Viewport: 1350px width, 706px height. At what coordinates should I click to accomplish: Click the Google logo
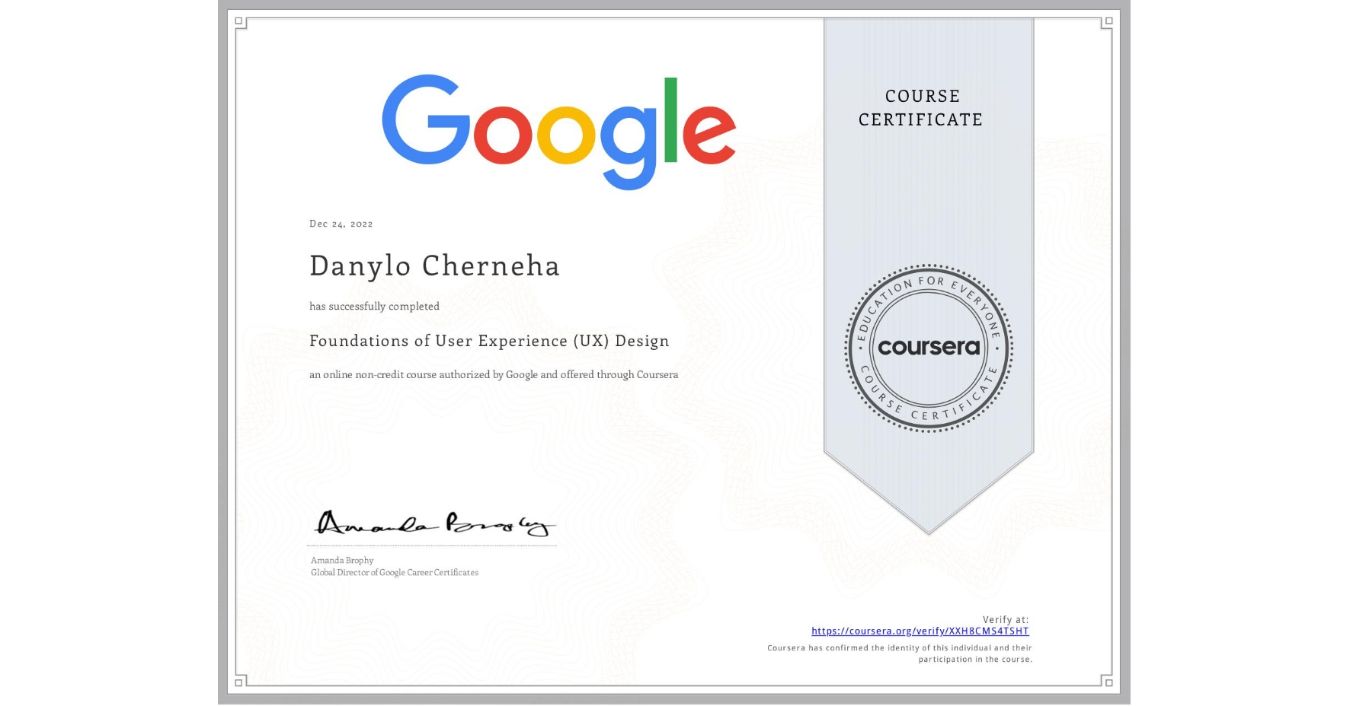(x=558, y=130)
